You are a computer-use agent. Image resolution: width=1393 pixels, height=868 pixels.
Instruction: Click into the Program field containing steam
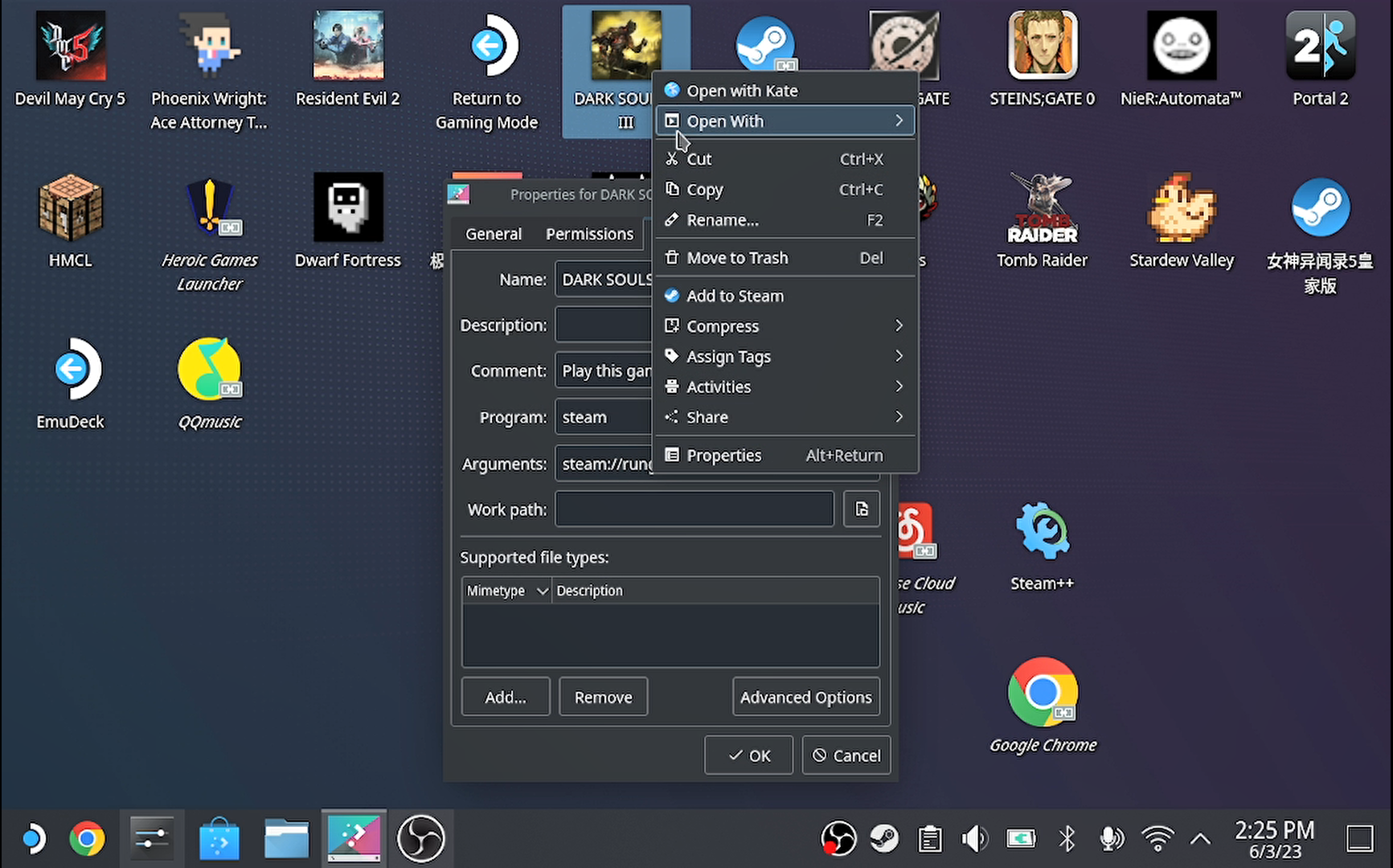604,417
